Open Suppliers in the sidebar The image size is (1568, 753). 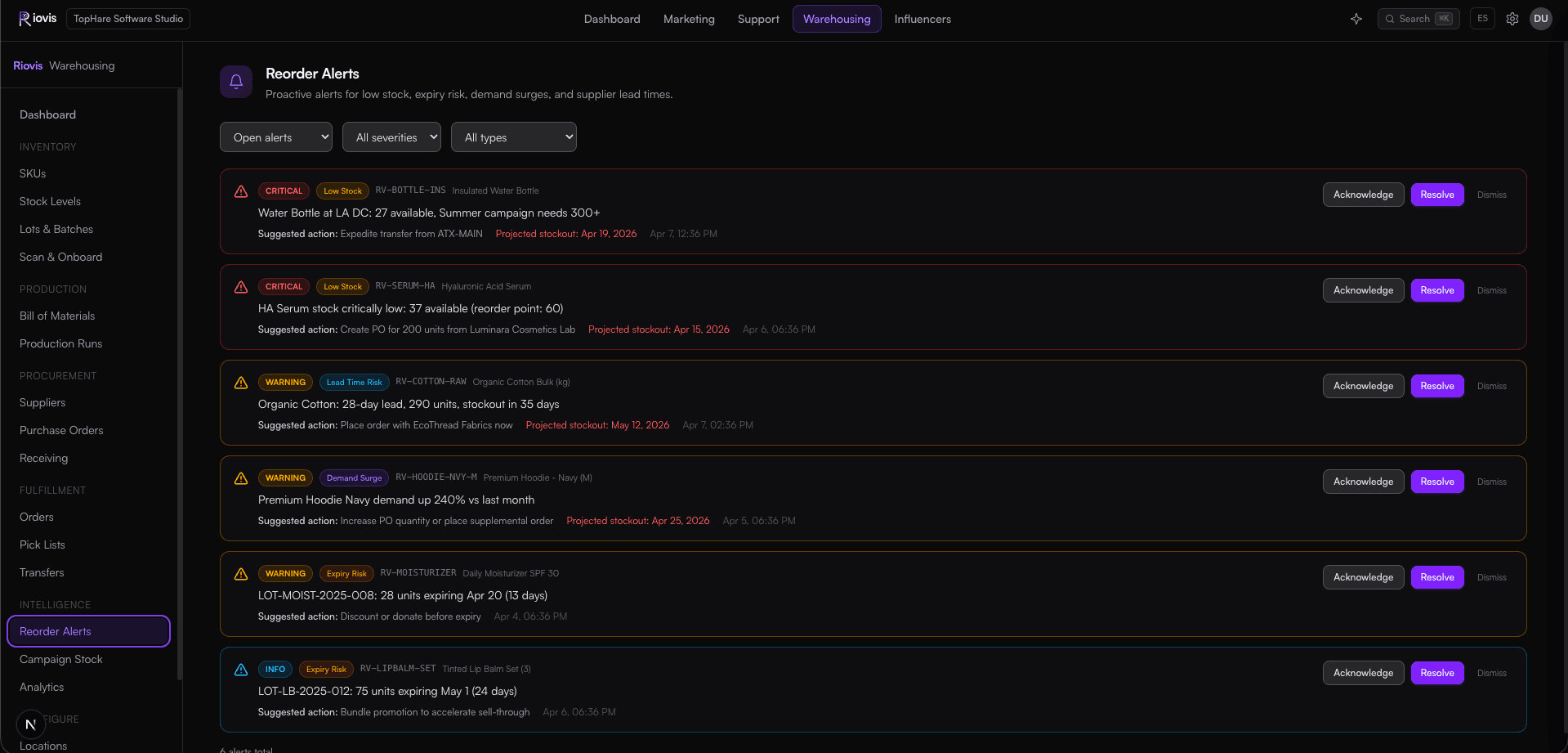tap(89, 403)
